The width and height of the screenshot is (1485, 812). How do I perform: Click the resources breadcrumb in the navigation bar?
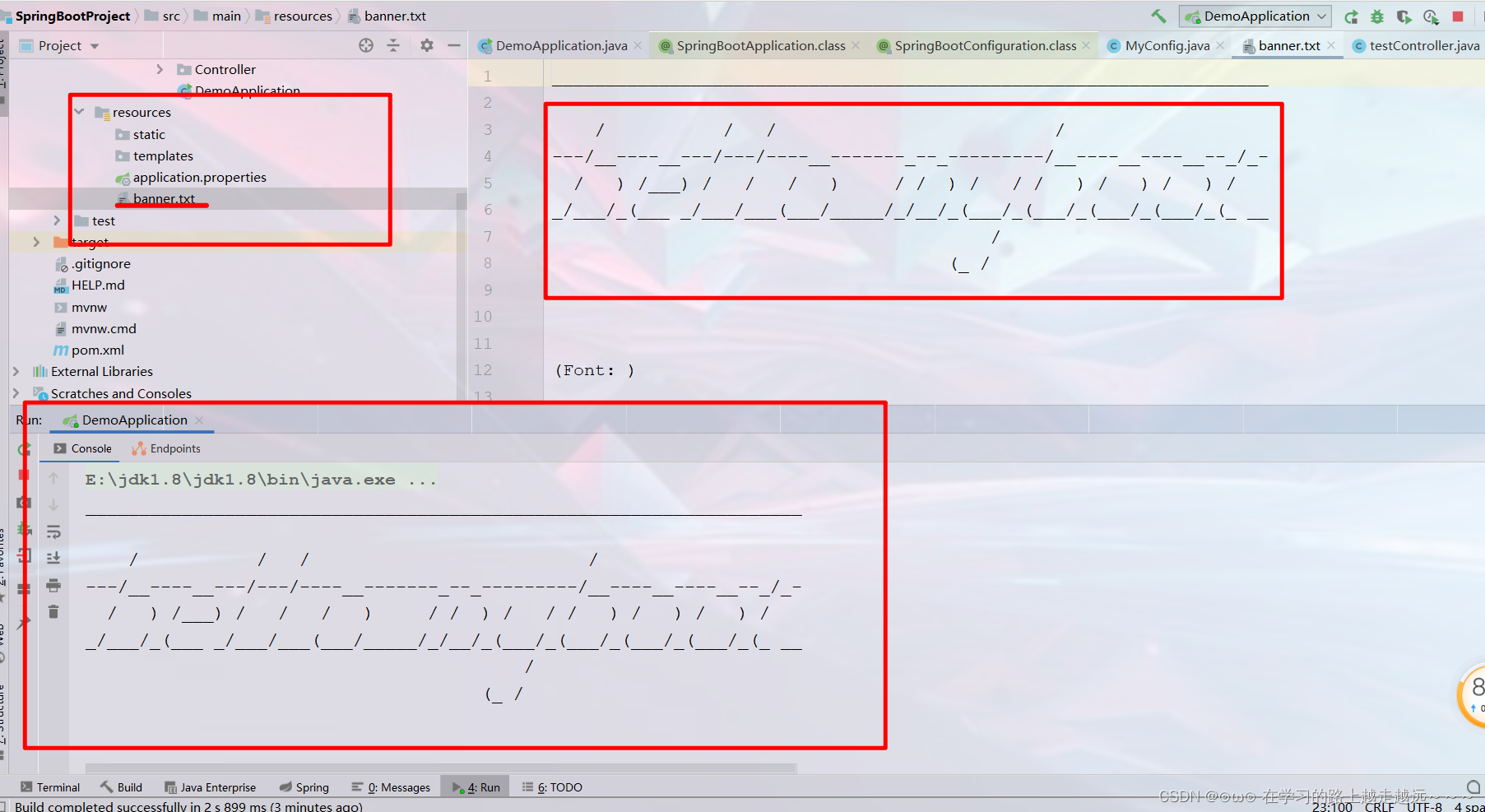click(295, 16)
